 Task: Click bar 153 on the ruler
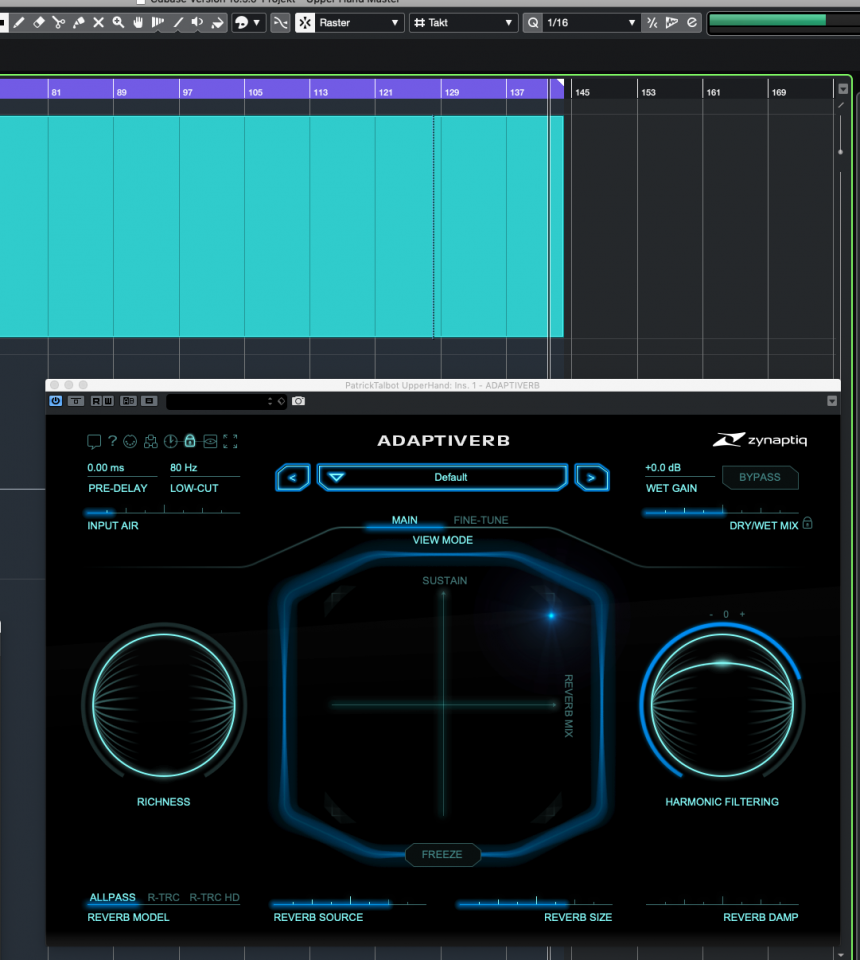648,92
